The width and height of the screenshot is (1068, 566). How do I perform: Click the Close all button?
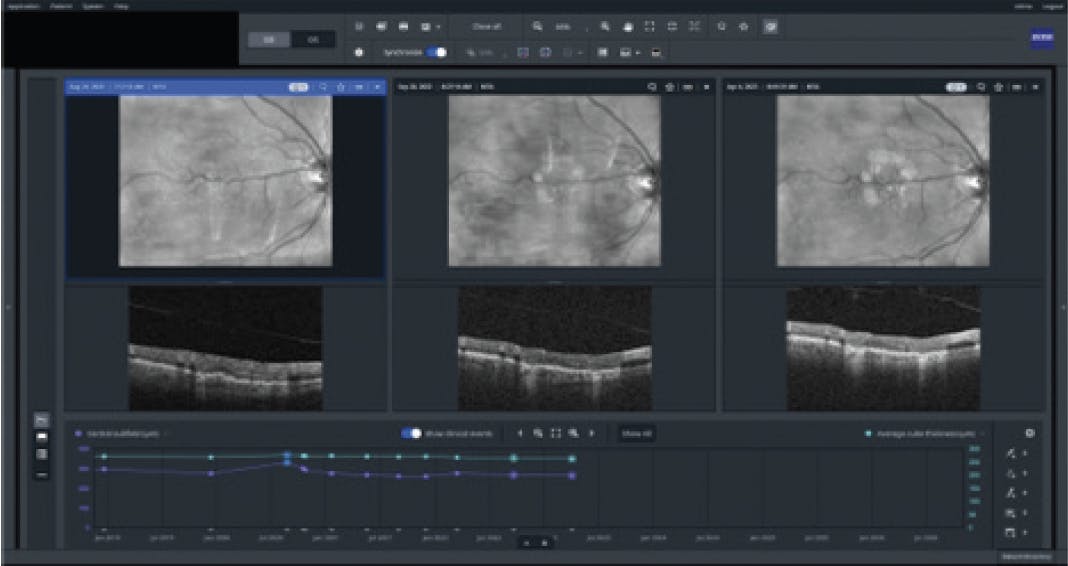coord(486,26)
